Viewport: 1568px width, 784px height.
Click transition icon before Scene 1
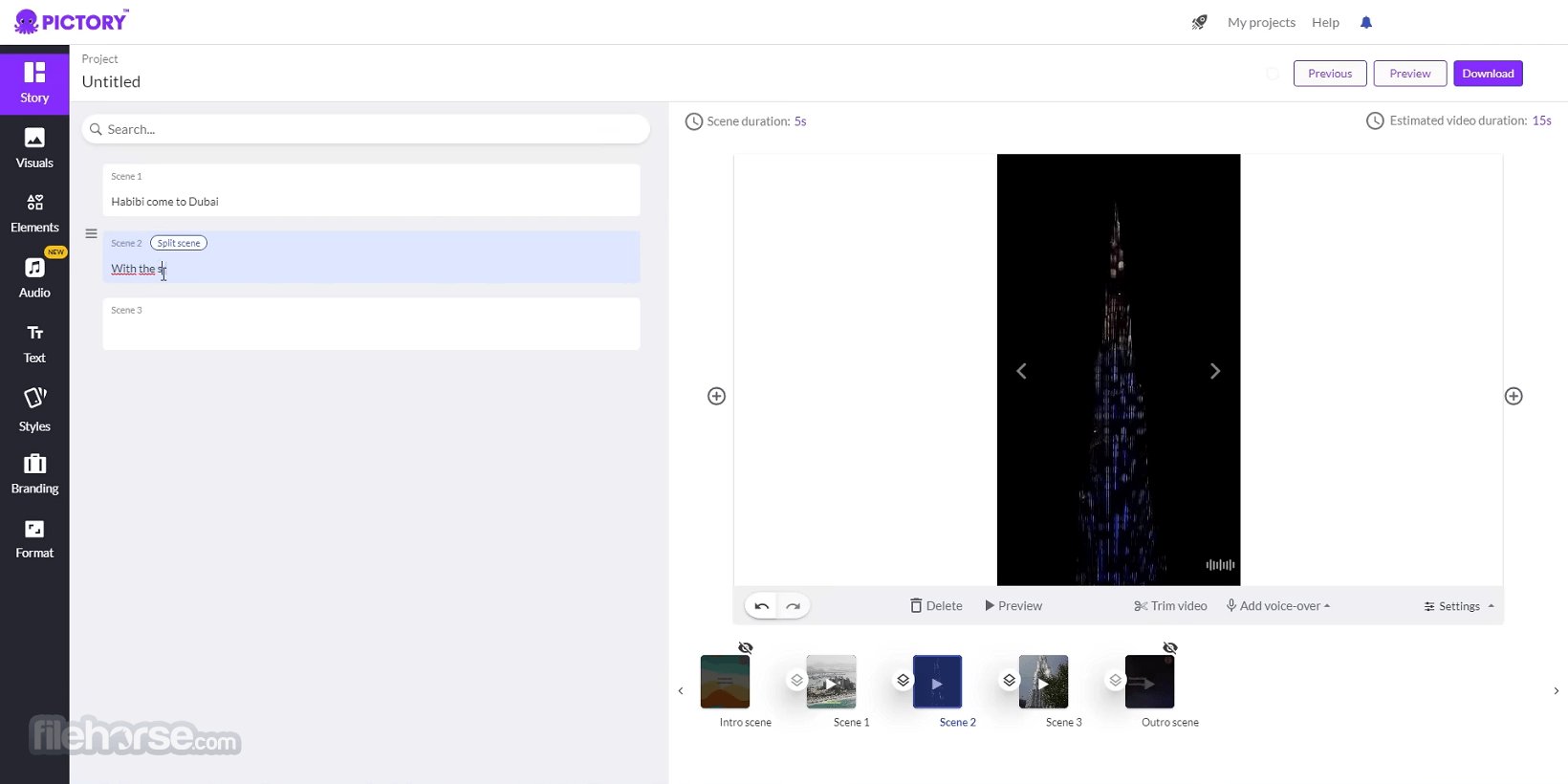pyautogui.click(x=796, y=680)
